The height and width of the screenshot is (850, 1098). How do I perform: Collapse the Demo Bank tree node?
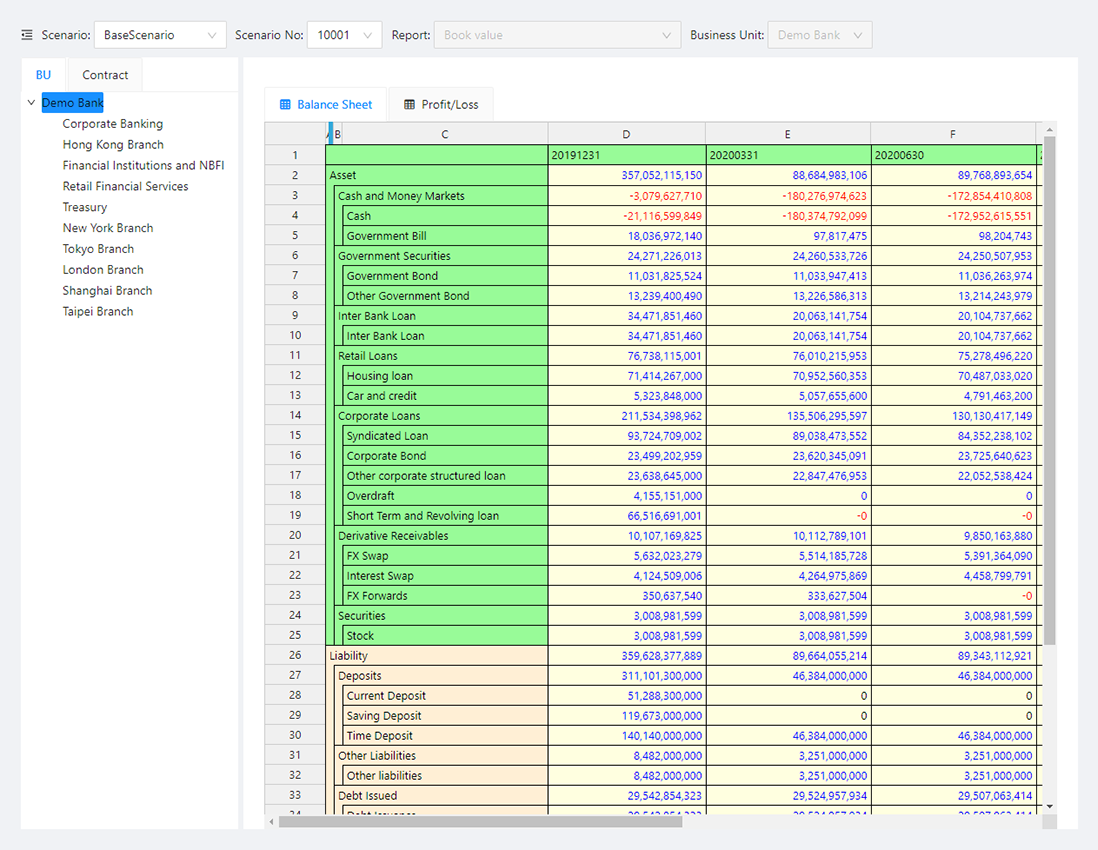tap(32, 103)
